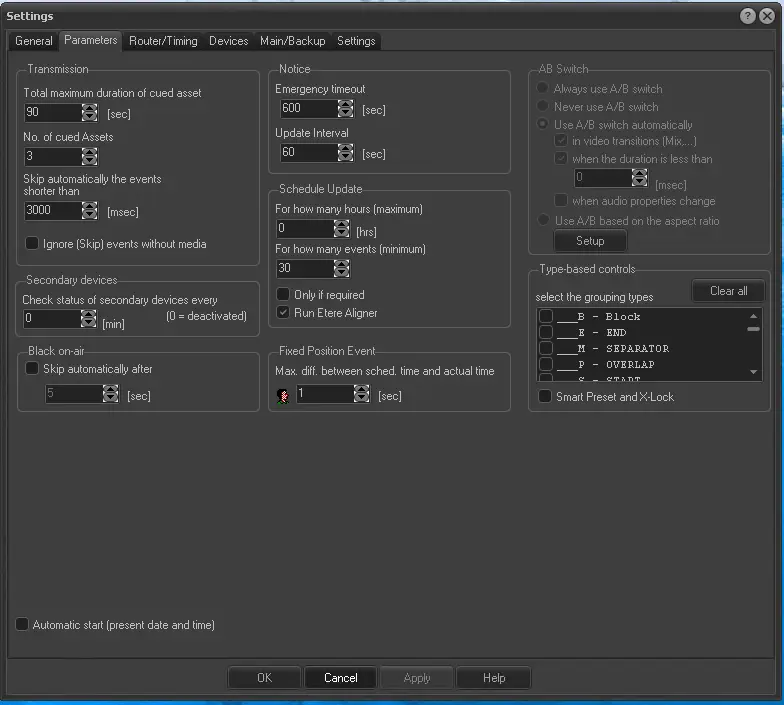Switch to the Router/Timing tab
This screenshot has width=784, height=705.
click(x=163, y=41)
